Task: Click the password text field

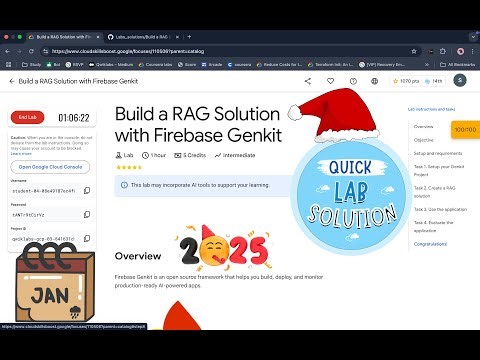Action: [x=46, y=215]
